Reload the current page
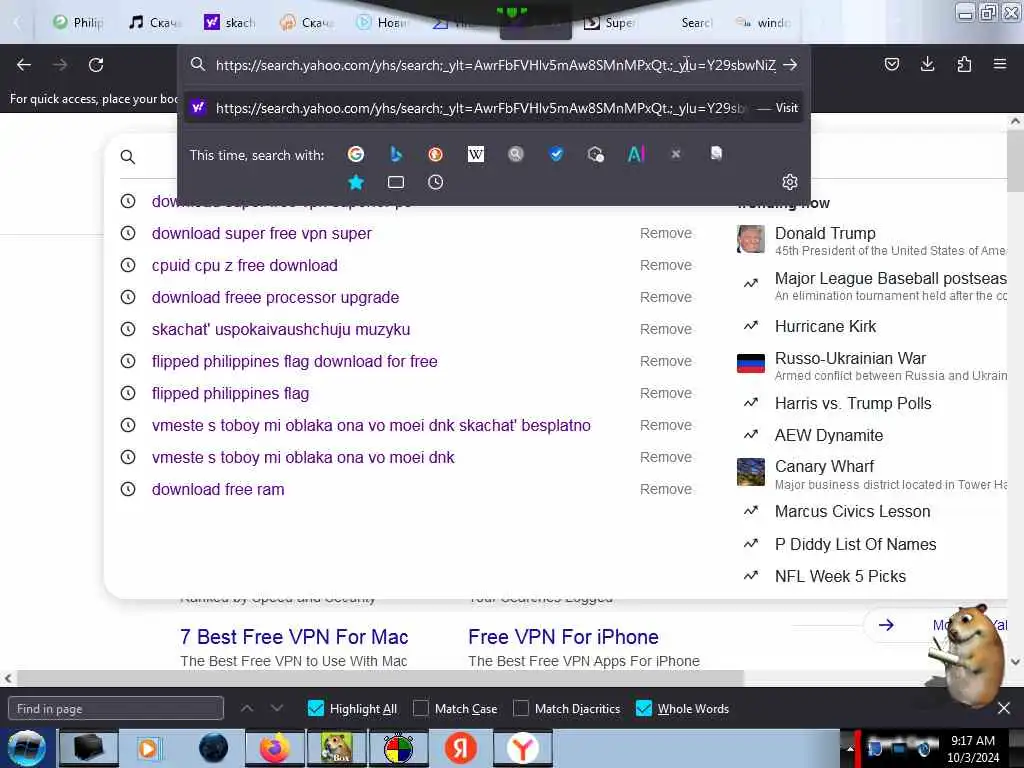This screenshot has width=1024, height=768. 96,65
